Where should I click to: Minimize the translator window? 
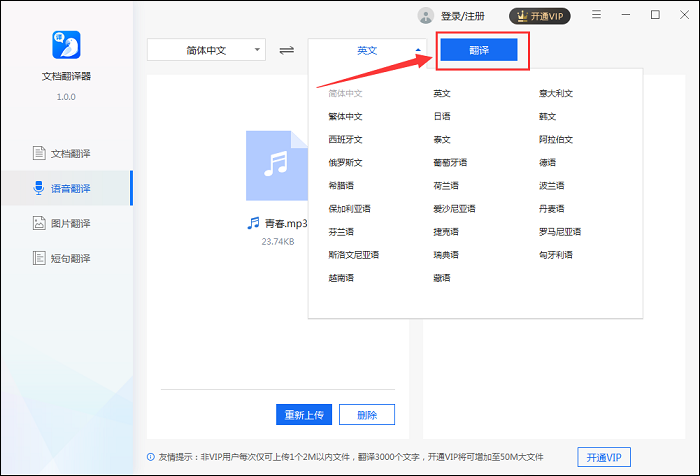[x=626, y=15]
